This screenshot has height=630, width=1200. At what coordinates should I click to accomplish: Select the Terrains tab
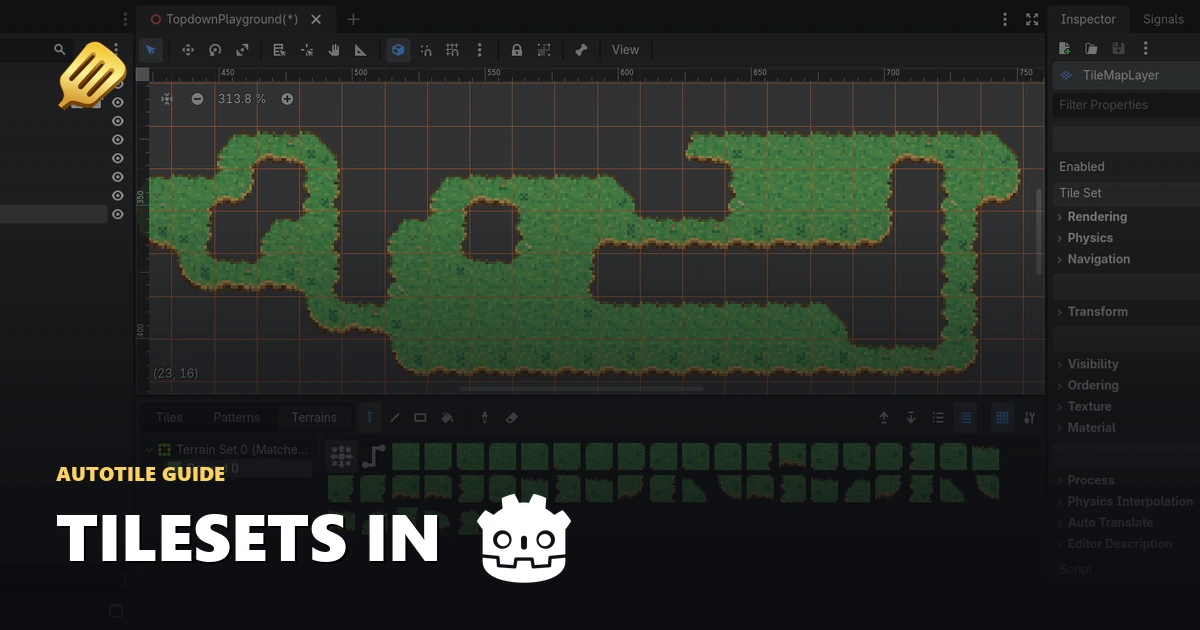coord(314,418)
